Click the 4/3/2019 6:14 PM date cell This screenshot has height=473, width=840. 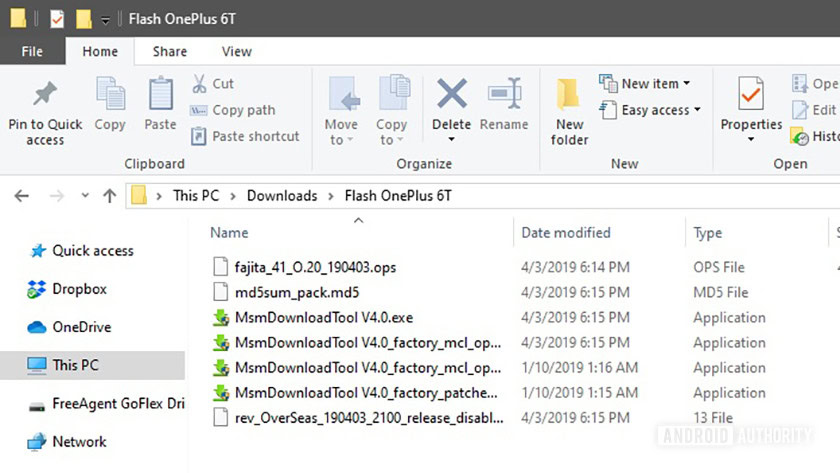pyautogui.click(x=575, y=267)
